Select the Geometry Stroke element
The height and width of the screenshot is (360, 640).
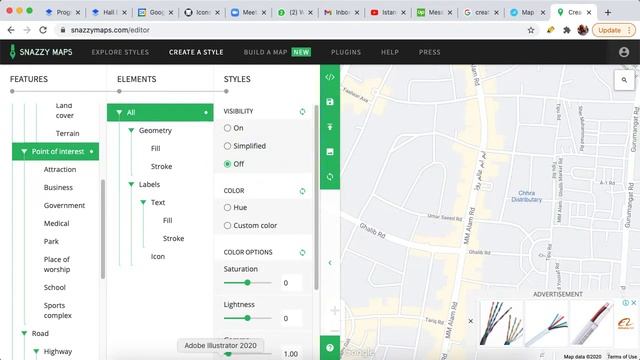[161, 167]
